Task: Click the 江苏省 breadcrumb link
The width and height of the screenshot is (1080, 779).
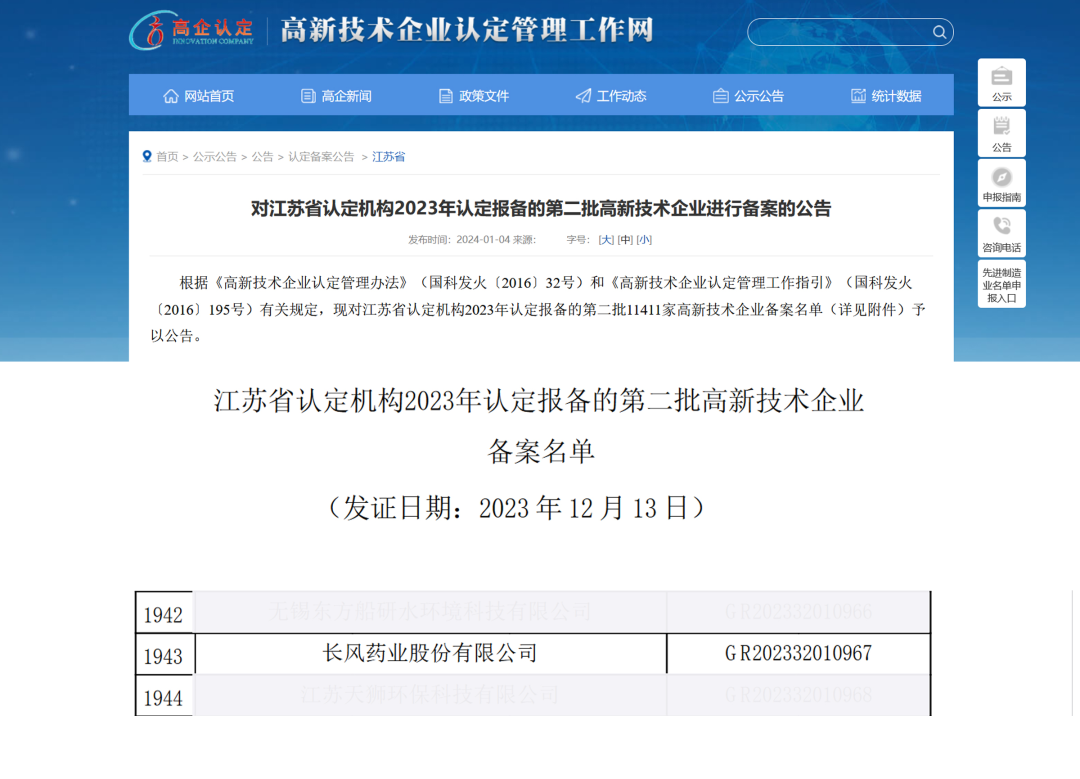Action: pyautogui.click(x=388, y=157)
